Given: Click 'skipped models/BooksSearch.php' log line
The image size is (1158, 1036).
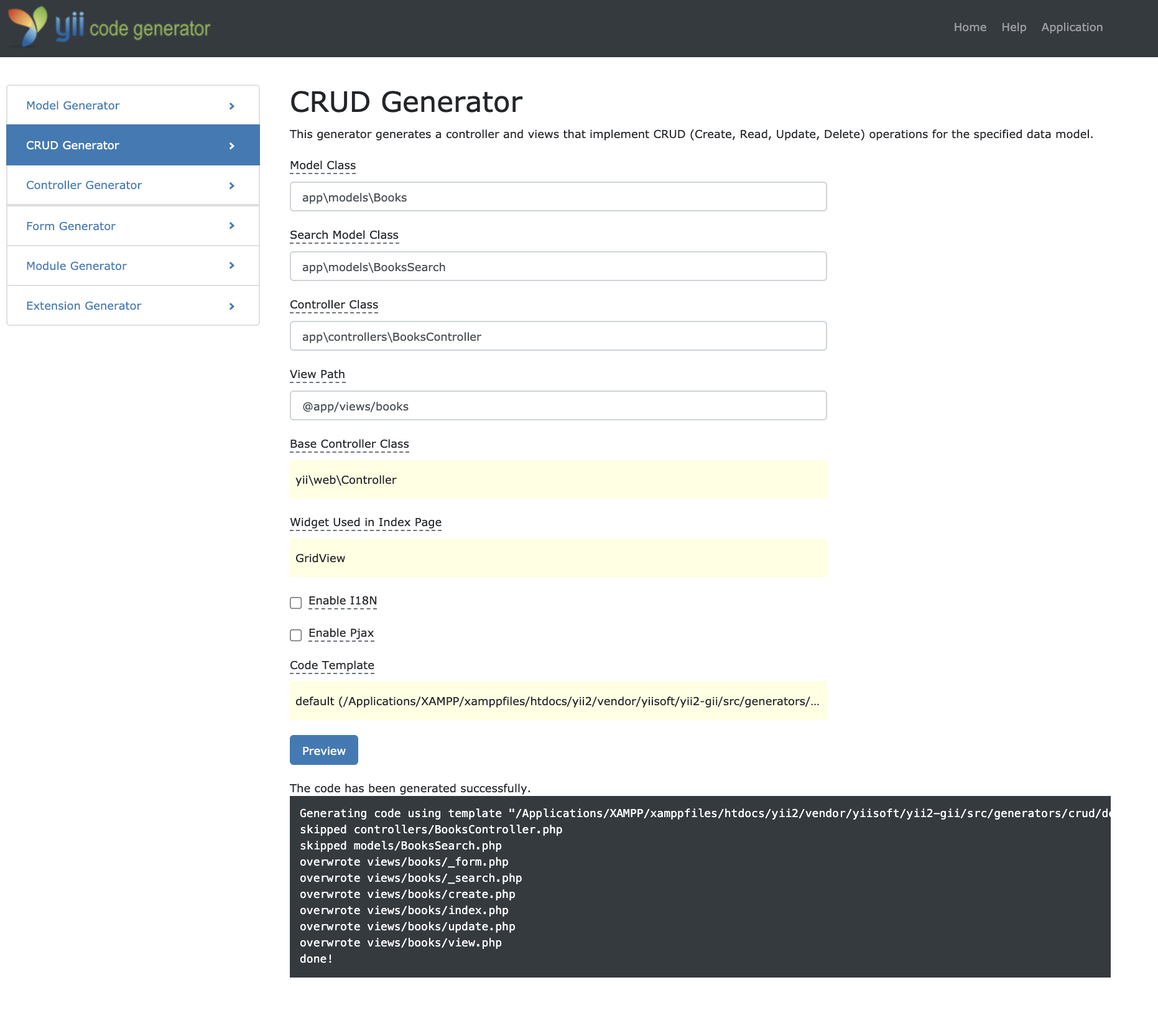Looking at the screenshot, I should click(401, 845).
